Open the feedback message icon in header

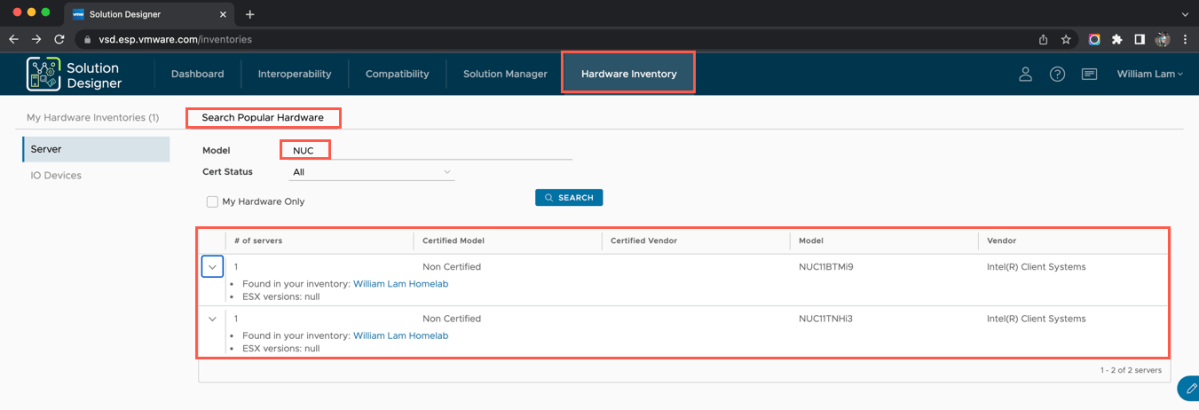tap(1089, 74)
